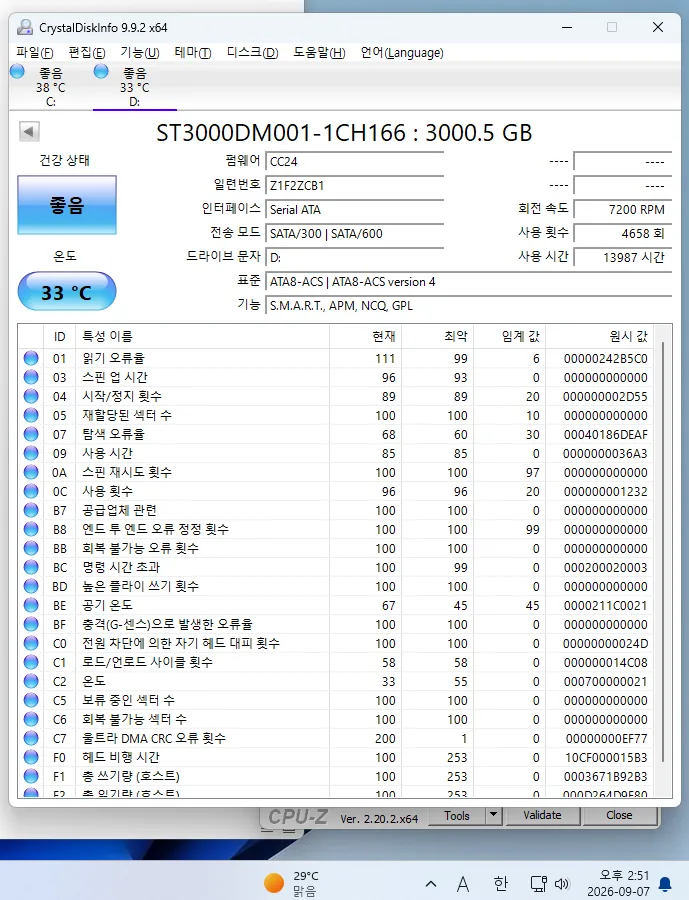Open the 테마(T) menu
Screen dimensions: 689x900
[x=193, y=53]
